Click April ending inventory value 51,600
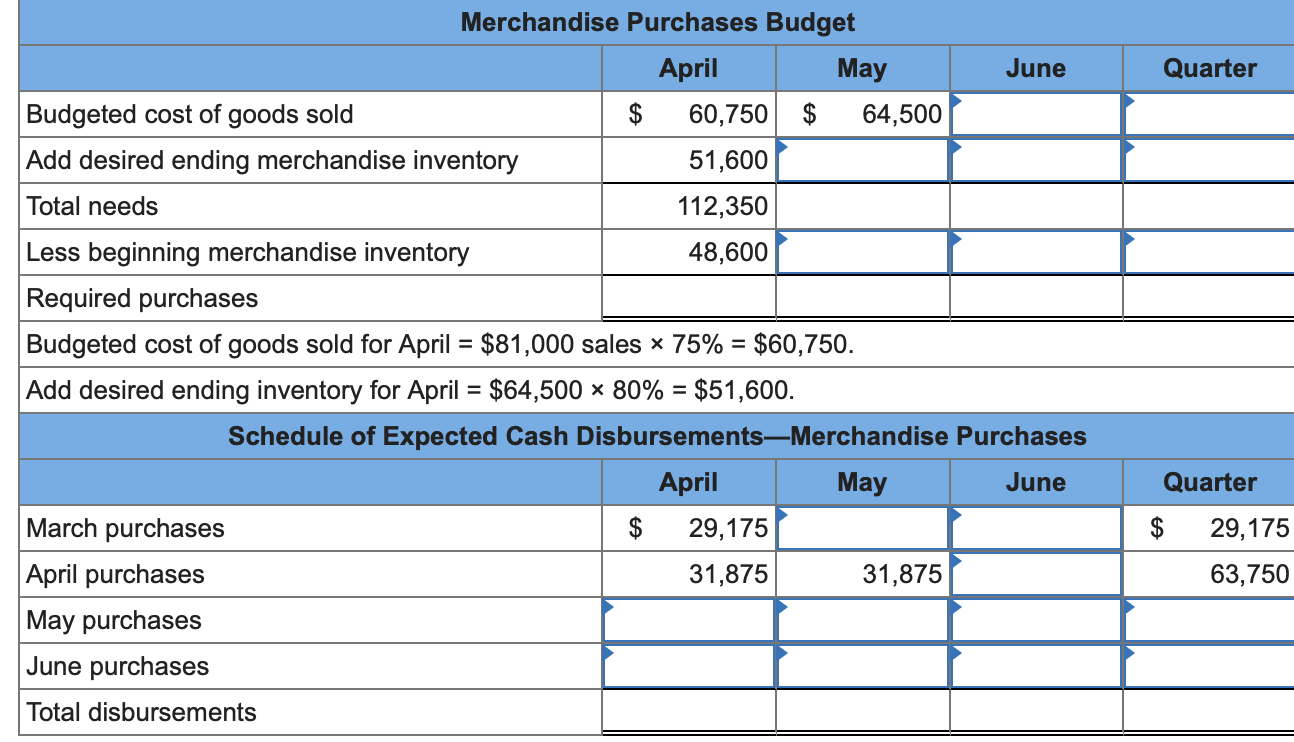Screen dimensions: 1294x742 728,161
